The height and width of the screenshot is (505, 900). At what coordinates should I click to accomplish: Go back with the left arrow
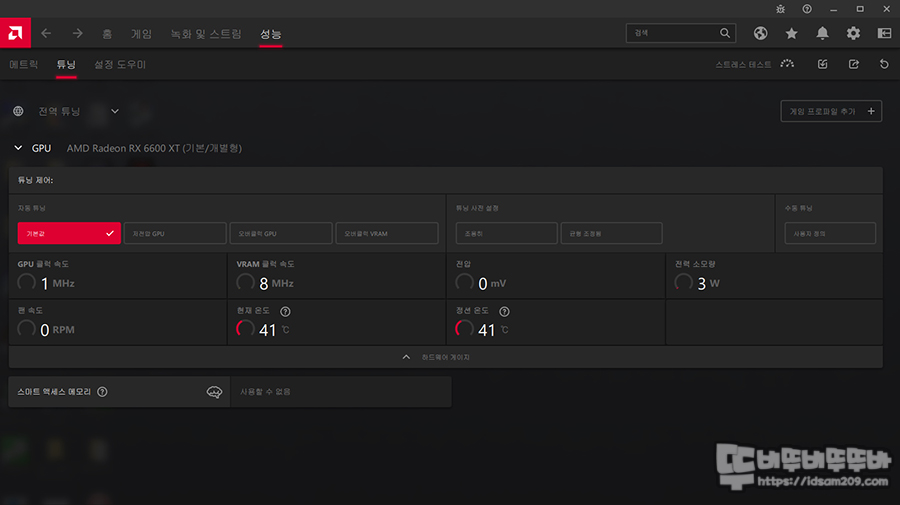[x=46, y=33]
